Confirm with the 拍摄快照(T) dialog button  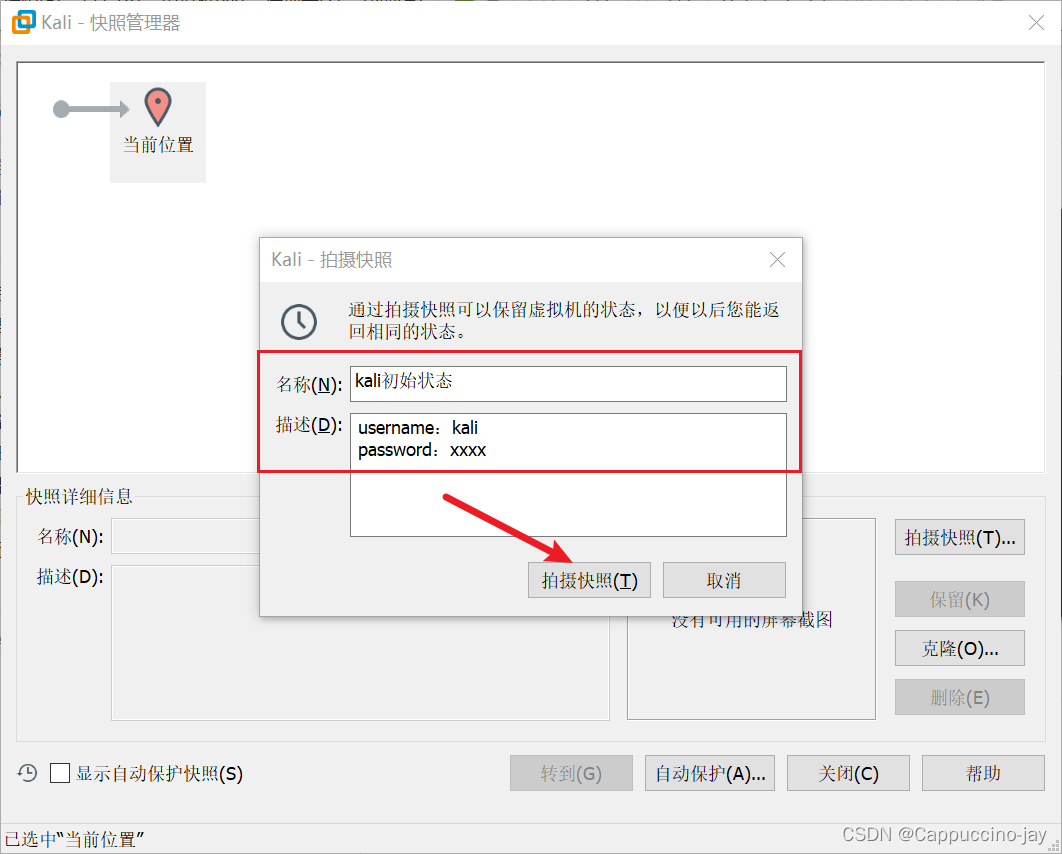589,580
